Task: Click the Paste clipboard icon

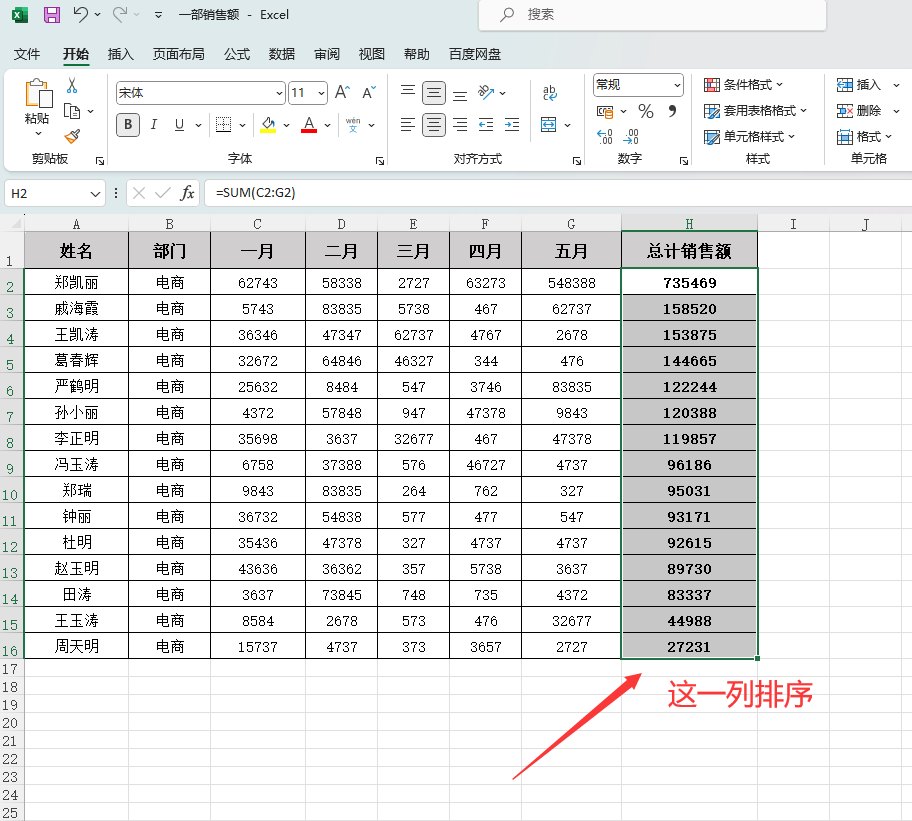Action: [38, 94]
